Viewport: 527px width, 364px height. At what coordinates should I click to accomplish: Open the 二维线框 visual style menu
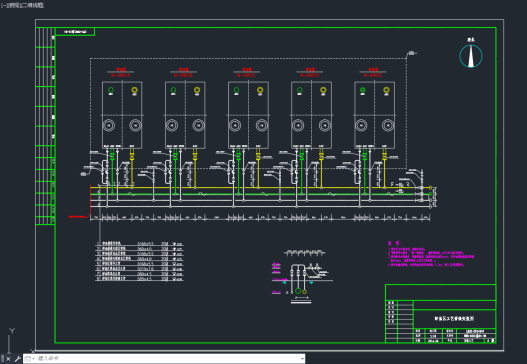pyautogui.click(x=32, y=5)
